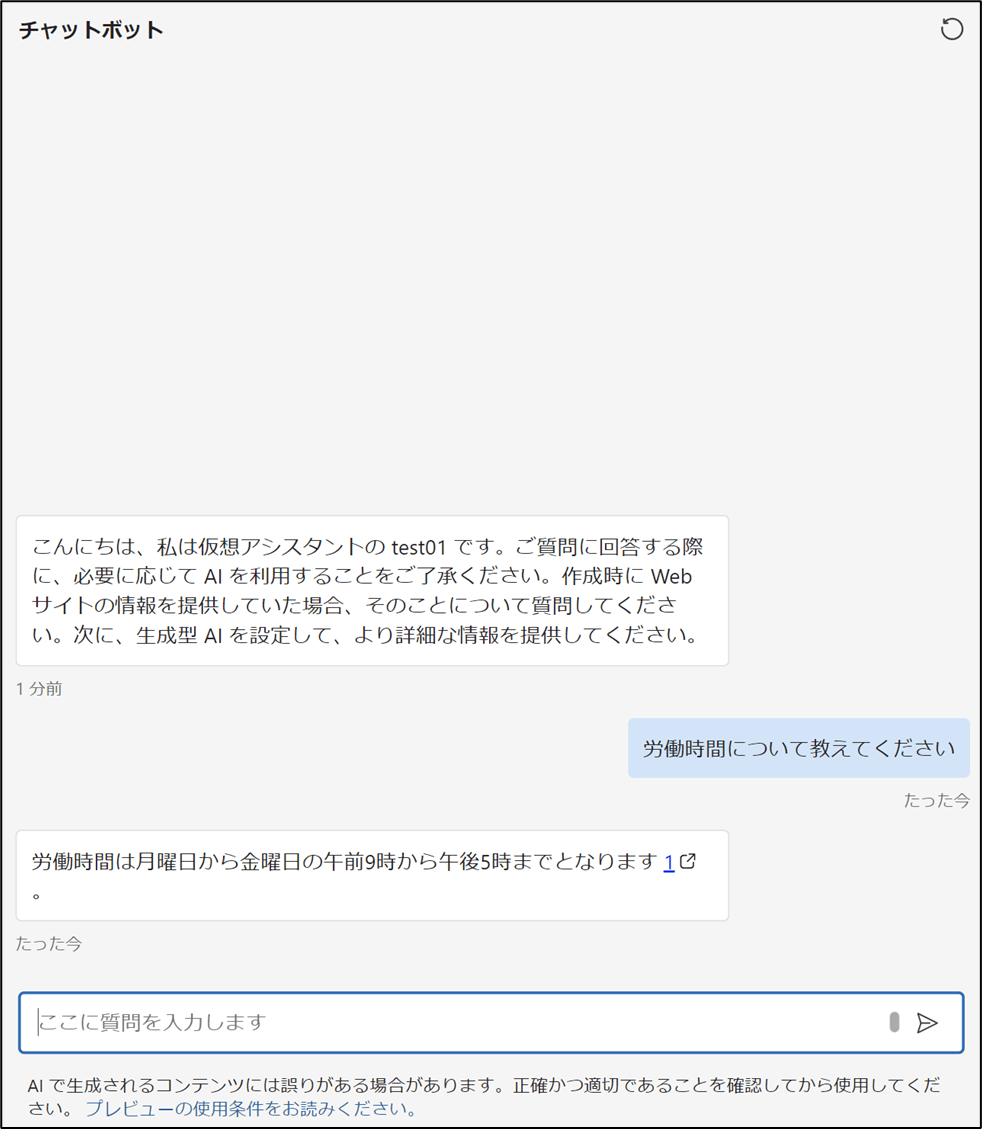The width and height of the screenshot is (982, 1129).
Task: Click the チャットボット title text
Action: coord(91,30)
